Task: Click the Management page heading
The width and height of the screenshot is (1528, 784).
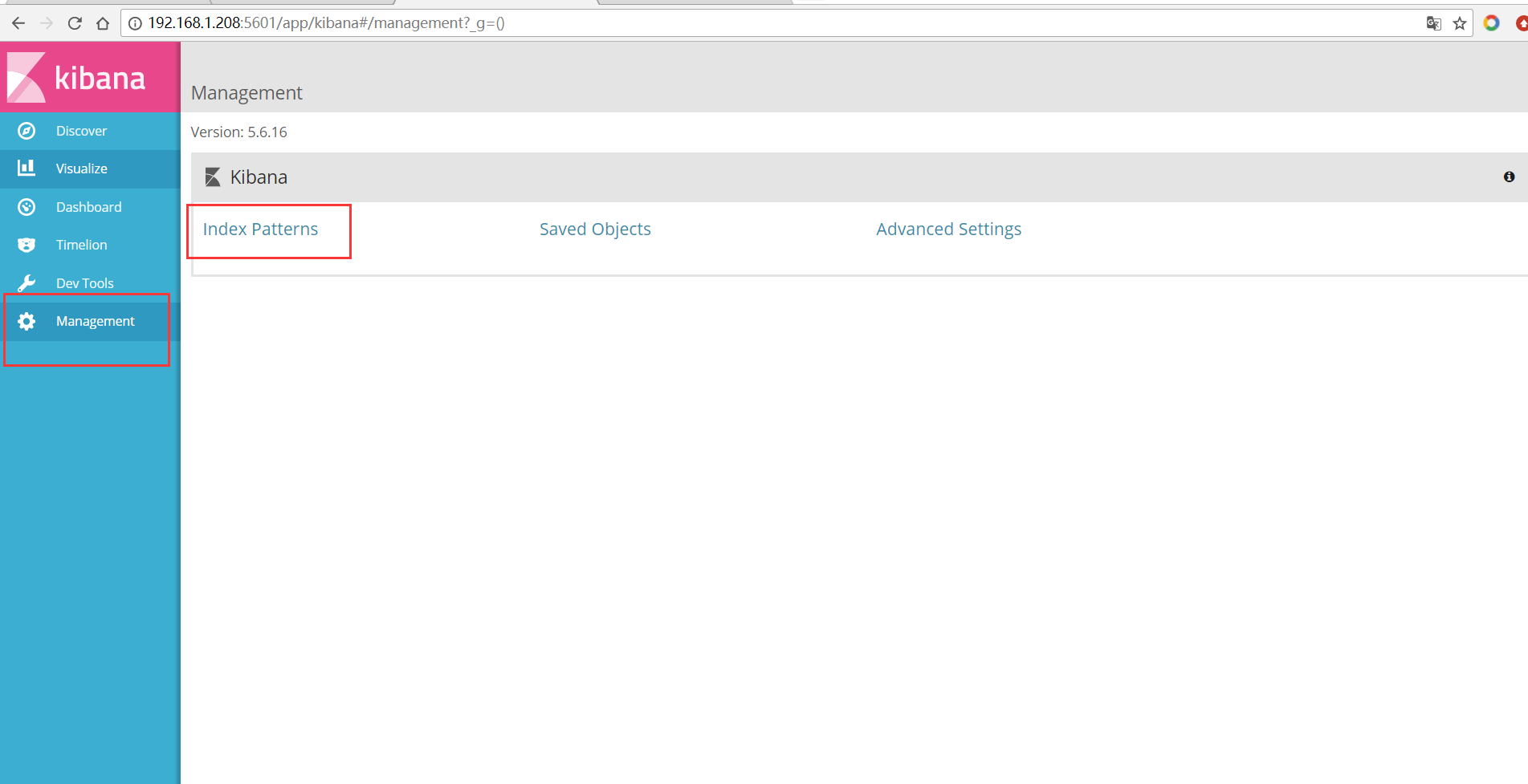Action: point(247,93)
